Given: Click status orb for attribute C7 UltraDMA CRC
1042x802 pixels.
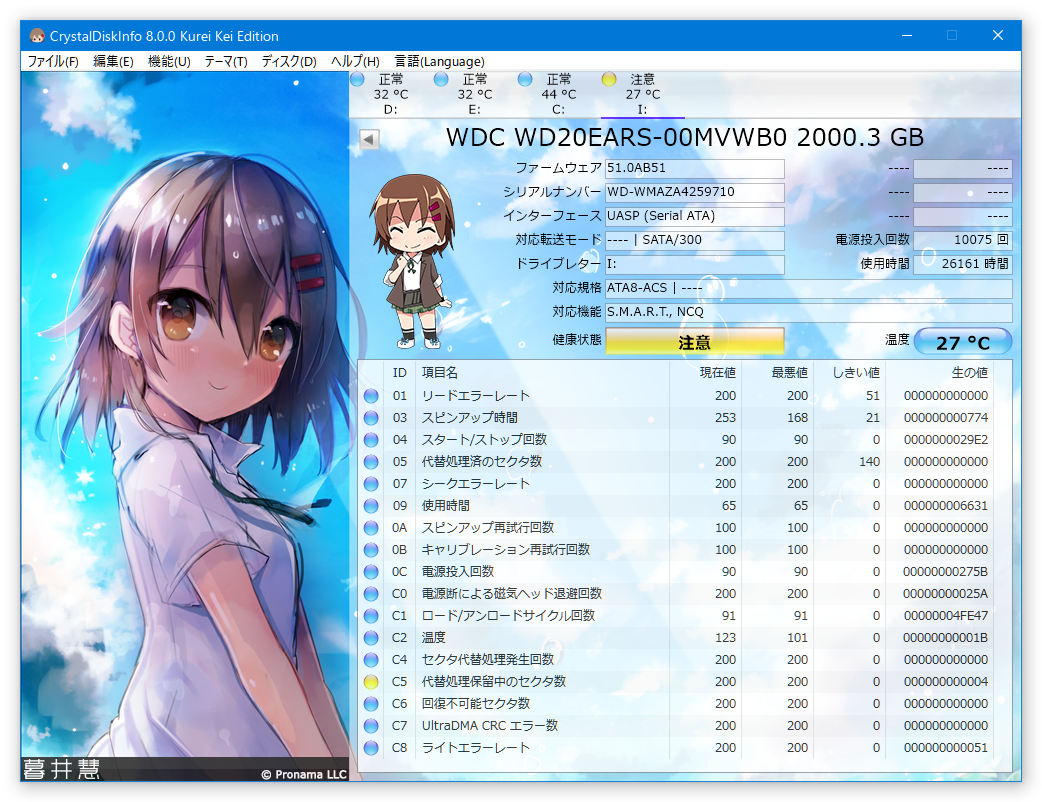Looking at the screenshot, I should [371, 726].
